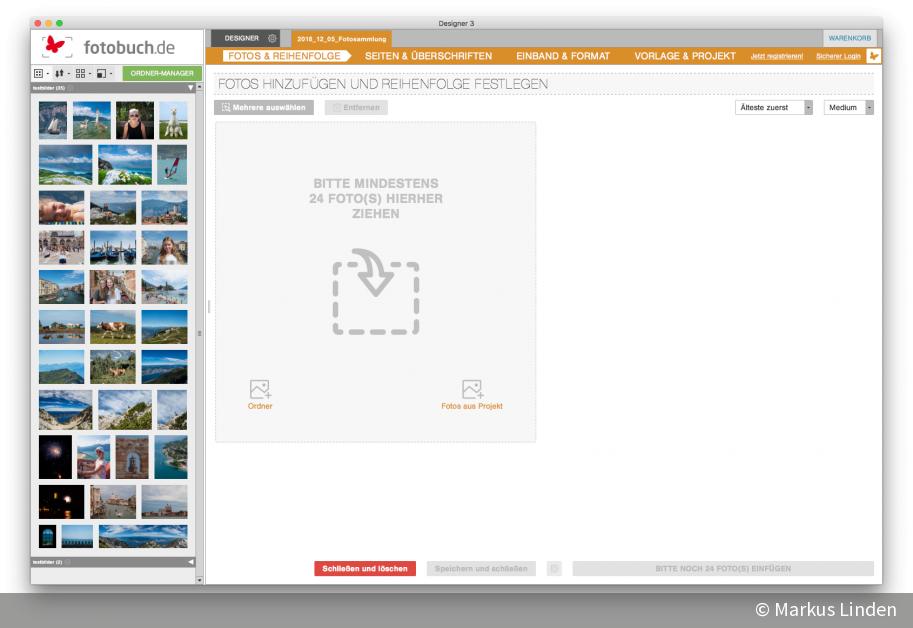
Task: Open the gear settings next to DESIGNER
Action: [272, 38]
